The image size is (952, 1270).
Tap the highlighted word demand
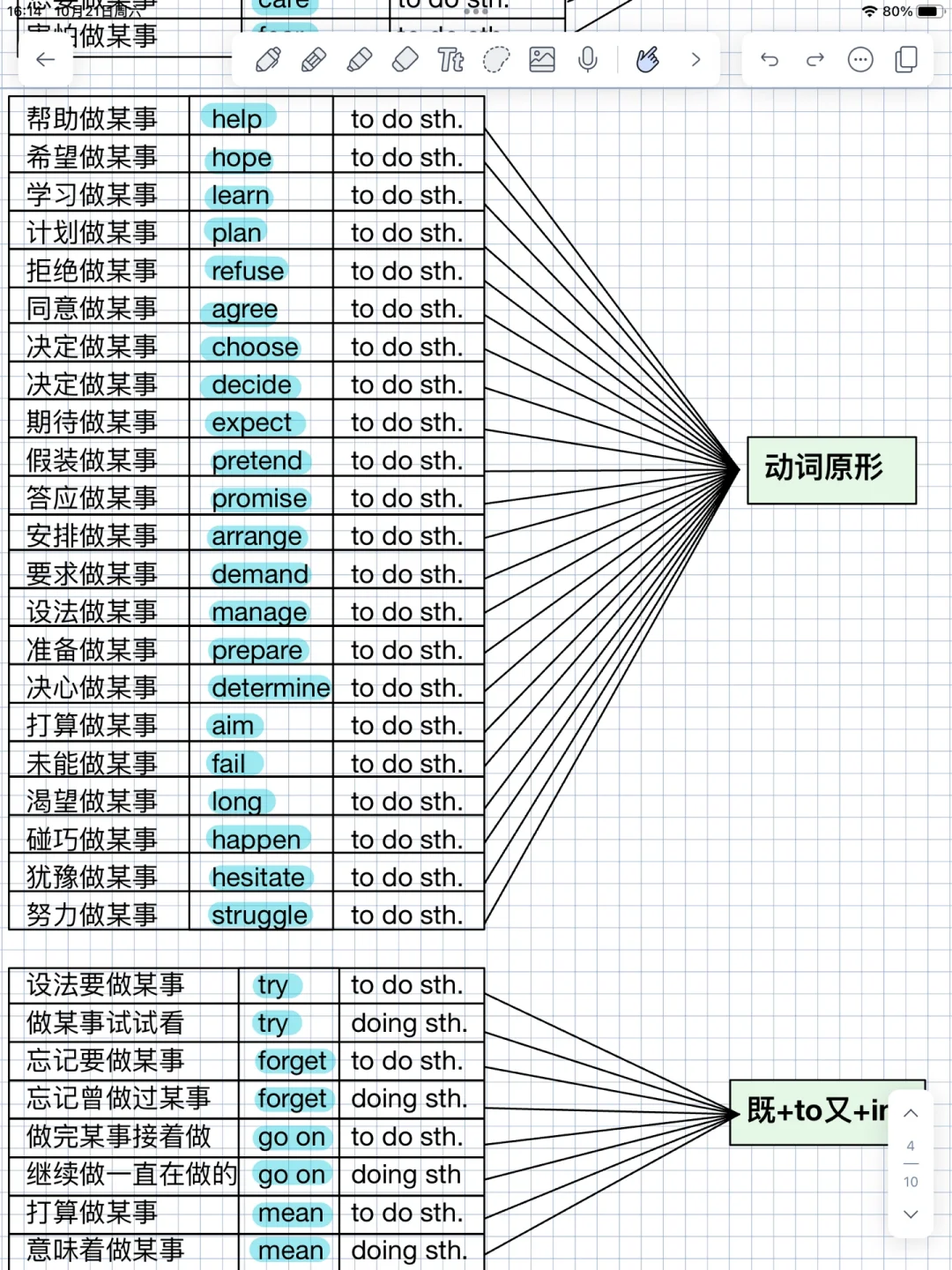[x=260, y=574]
